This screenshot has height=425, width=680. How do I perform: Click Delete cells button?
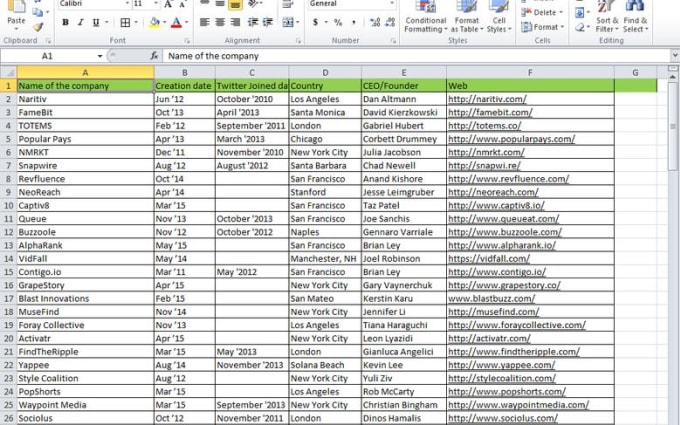542,12
